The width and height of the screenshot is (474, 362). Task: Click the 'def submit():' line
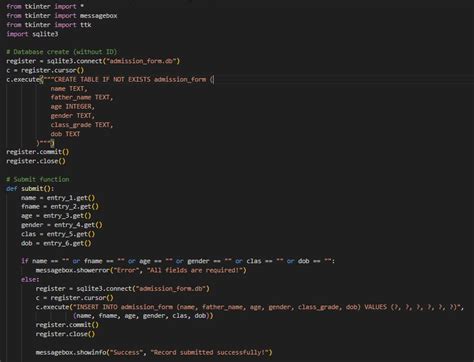coord(30,189)
